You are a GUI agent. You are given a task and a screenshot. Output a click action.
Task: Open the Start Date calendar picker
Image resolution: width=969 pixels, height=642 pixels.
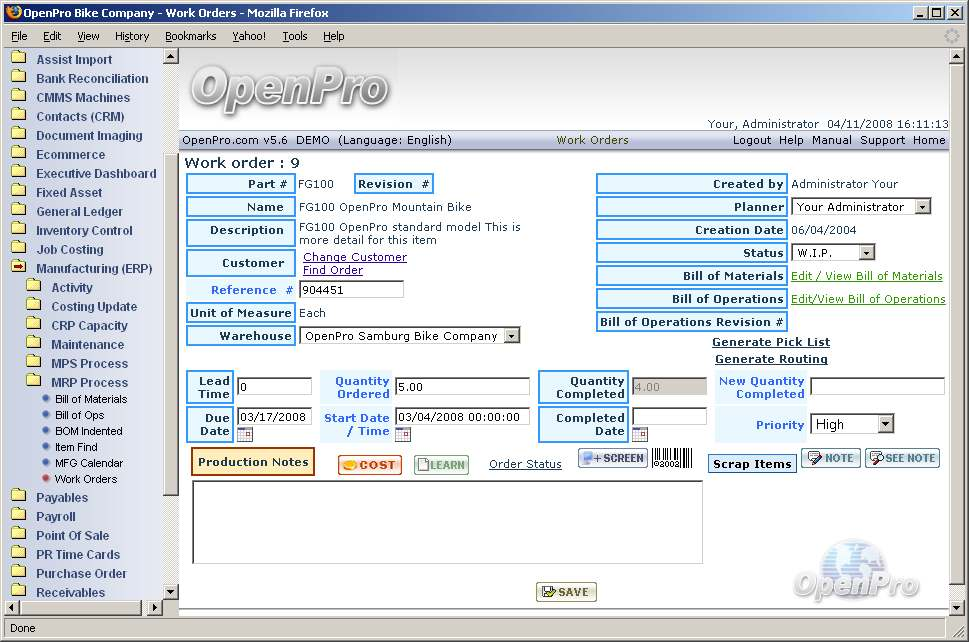click(403, 435)
